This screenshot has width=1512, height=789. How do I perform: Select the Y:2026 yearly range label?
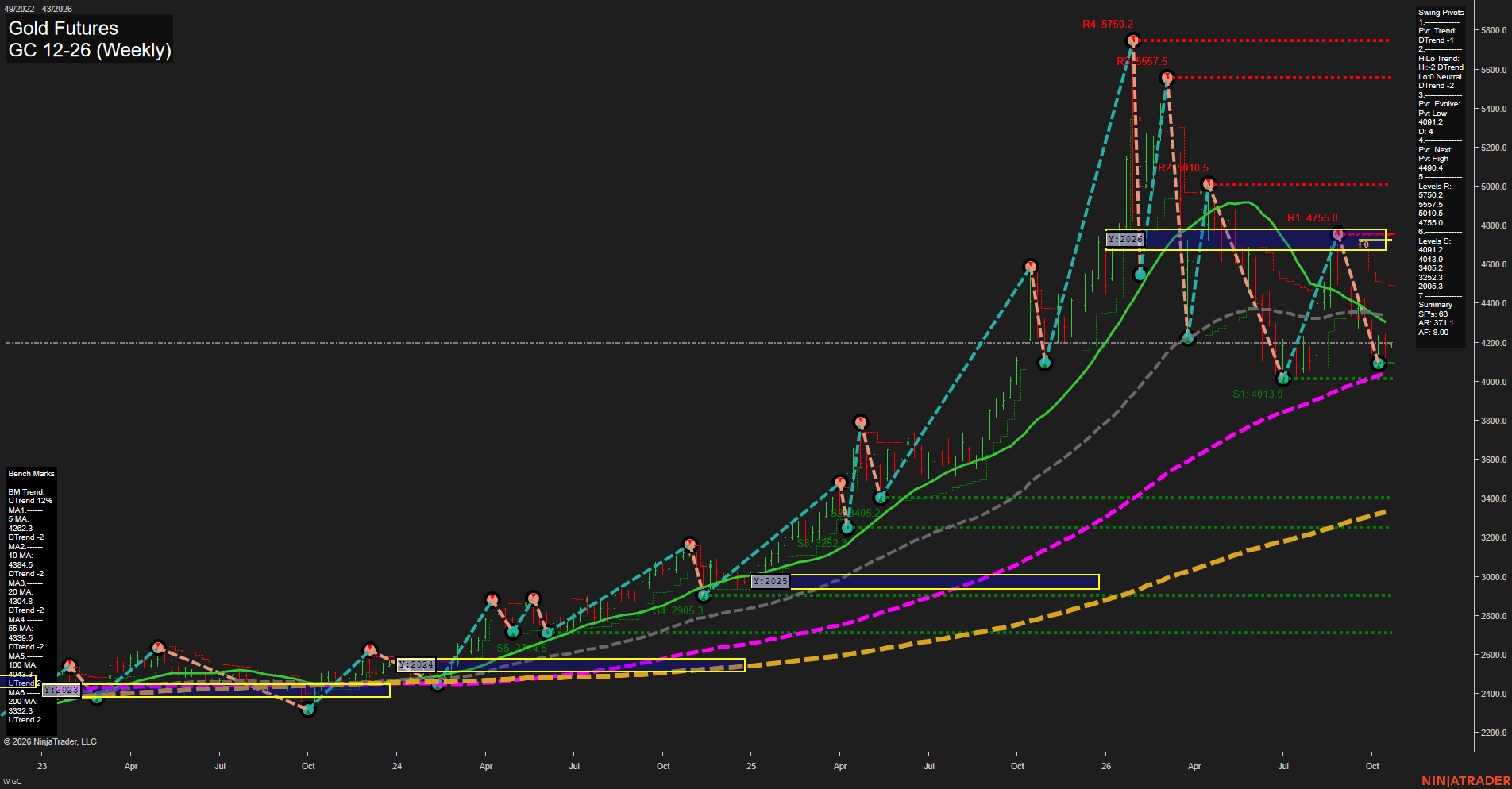coord(1125,239)
